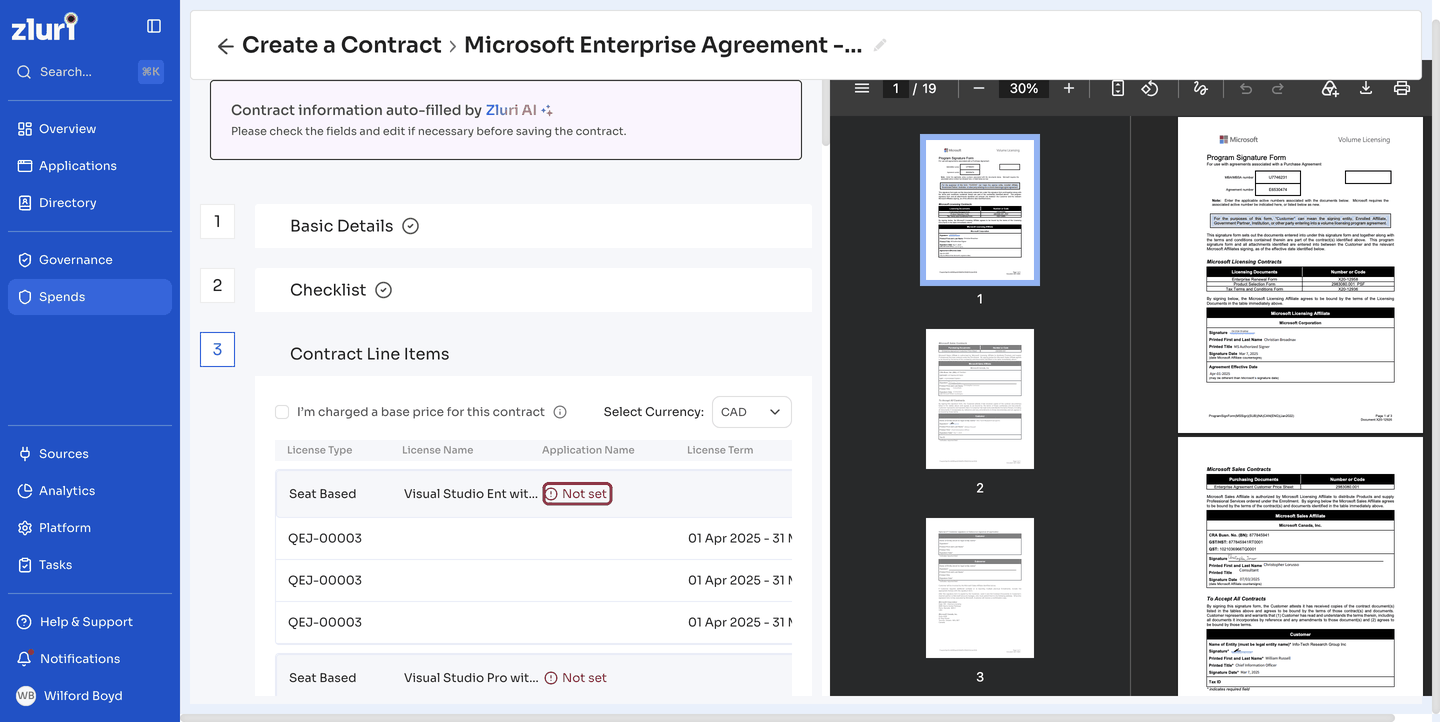Set application for Visual Studio Pro row
Viewport: 1440px width, 722px height.
[x=577, y=678]
